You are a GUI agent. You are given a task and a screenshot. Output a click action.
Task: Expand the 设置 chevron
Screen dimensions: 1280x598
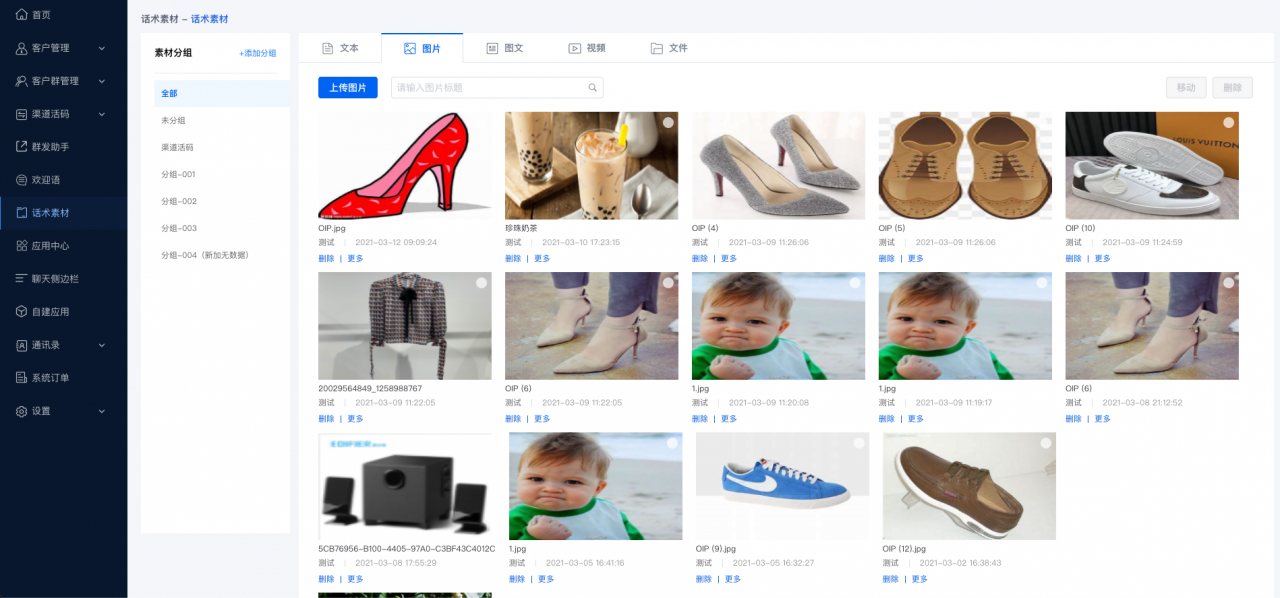tap(102, 411)
